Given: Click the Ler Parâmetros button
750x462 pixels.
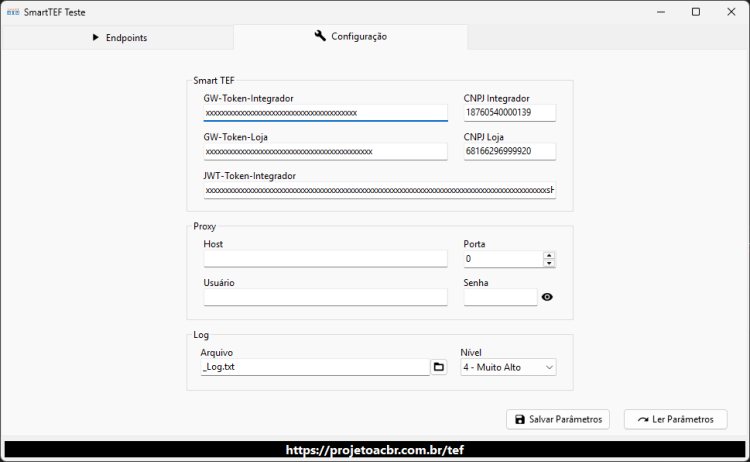Looking at the screenshot, I should pos(675,419).
